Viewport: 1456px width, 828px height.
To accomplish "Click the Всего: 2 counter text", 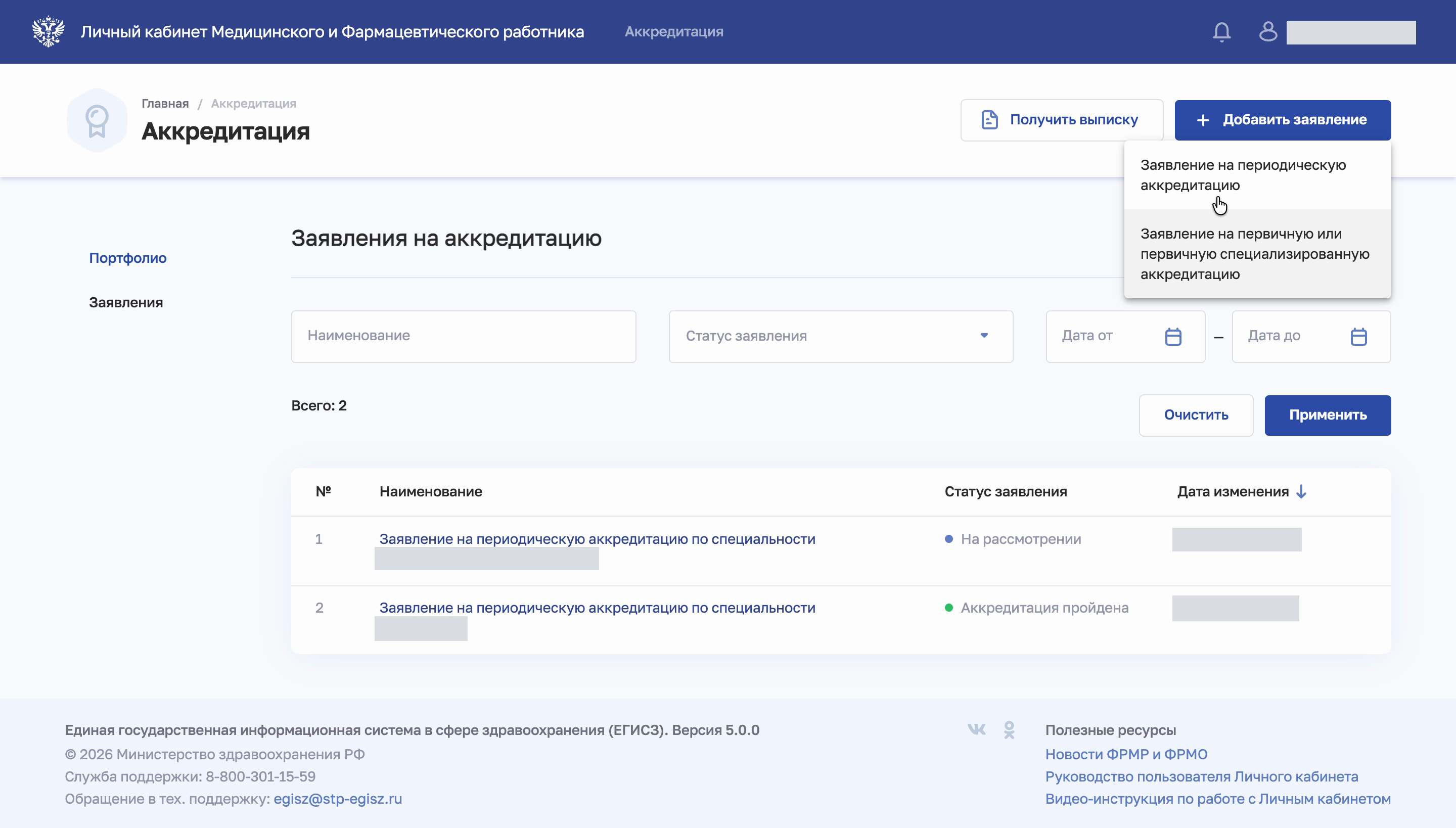I will click(318, 405).
